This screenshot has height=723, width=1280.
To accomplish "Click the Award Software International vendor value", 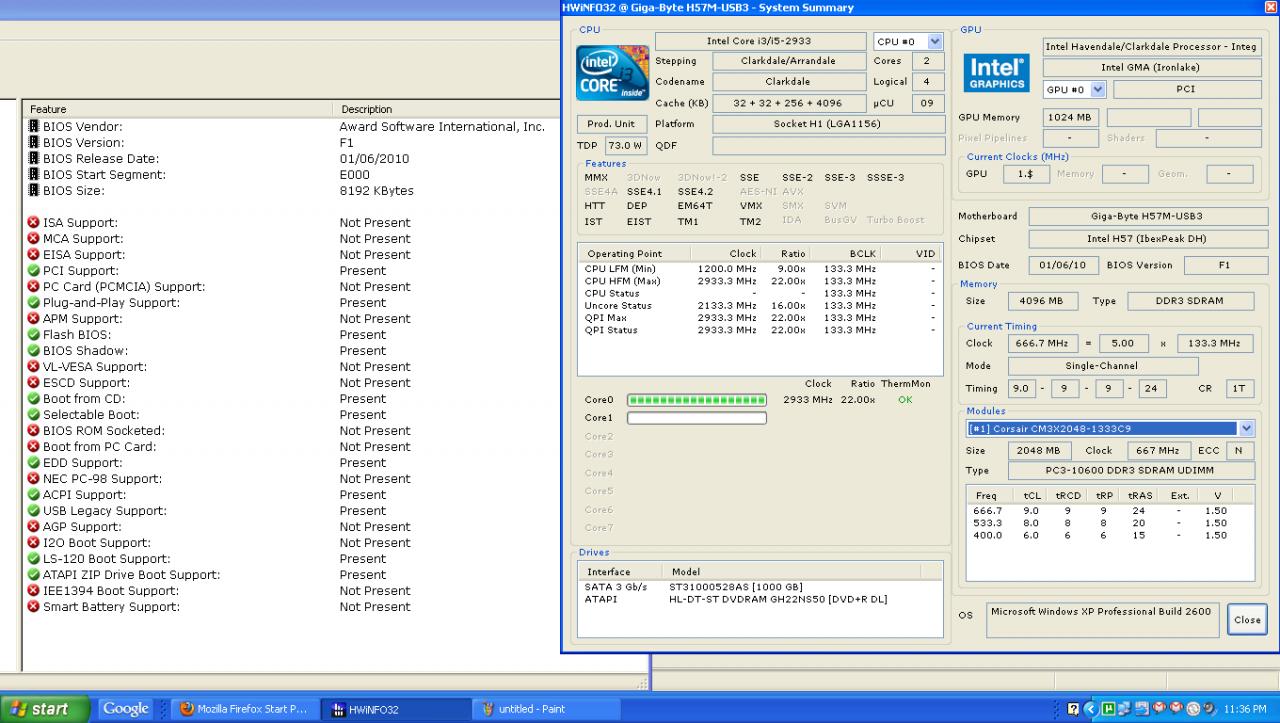I will pos(442,127).
